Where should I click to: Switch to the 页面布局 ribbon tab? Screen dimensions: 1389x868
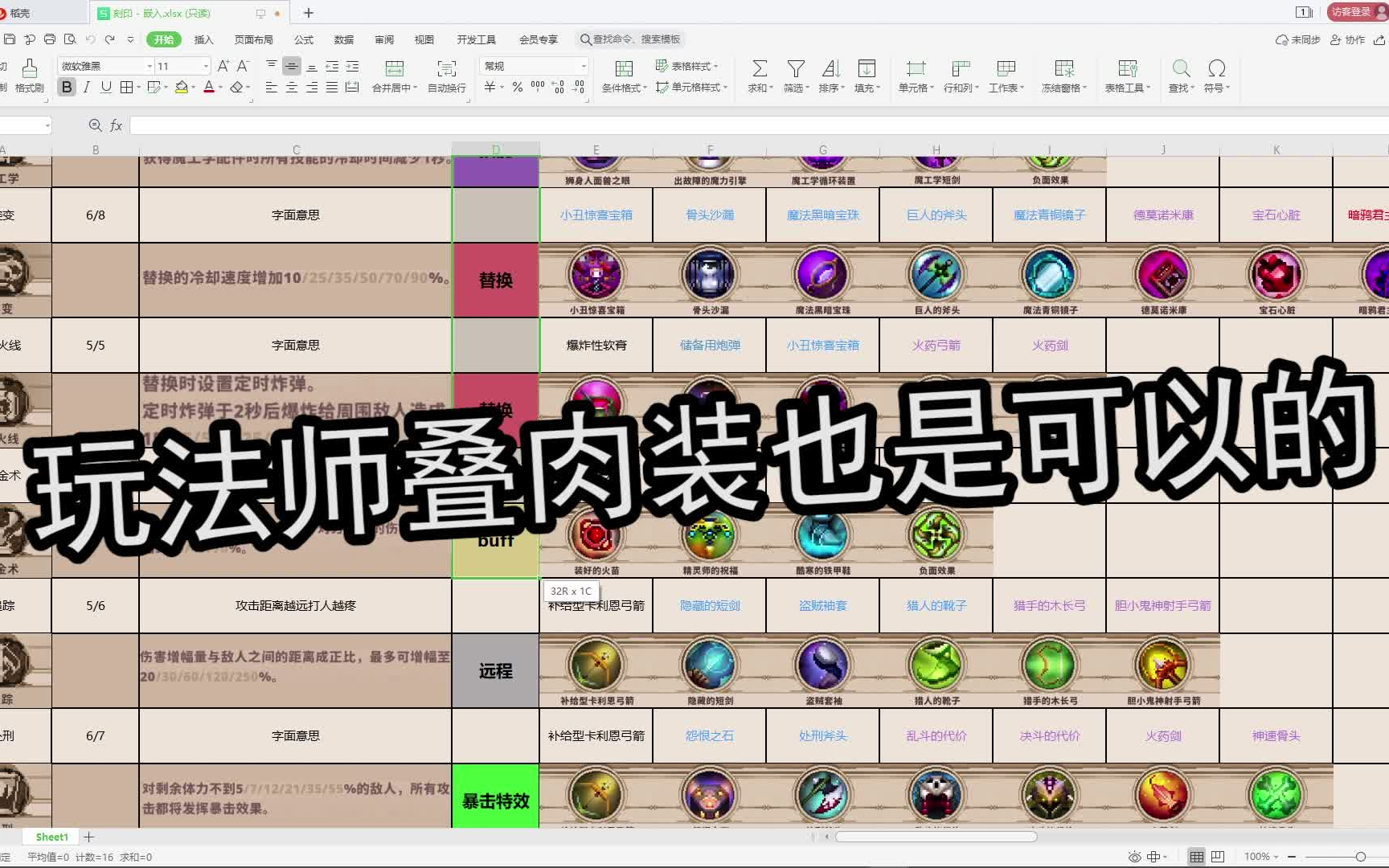pos(254,39)
